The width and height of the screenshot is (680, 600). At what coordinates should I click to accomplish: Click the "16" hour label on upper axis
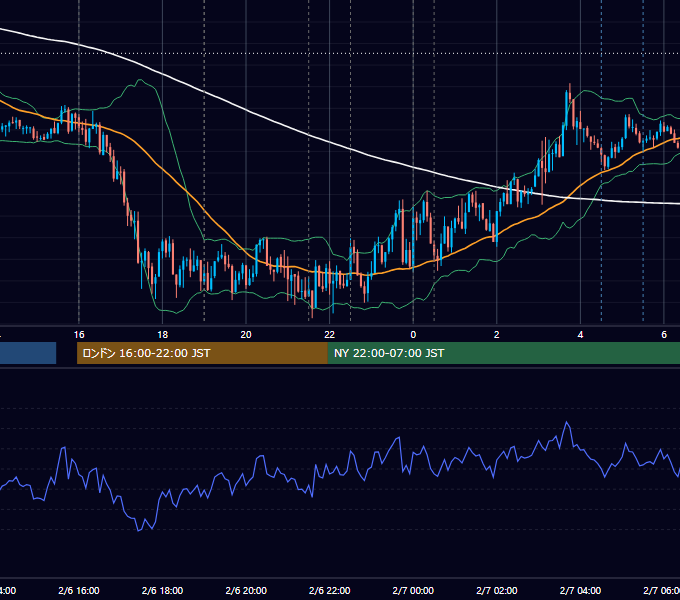click(79, 335)
